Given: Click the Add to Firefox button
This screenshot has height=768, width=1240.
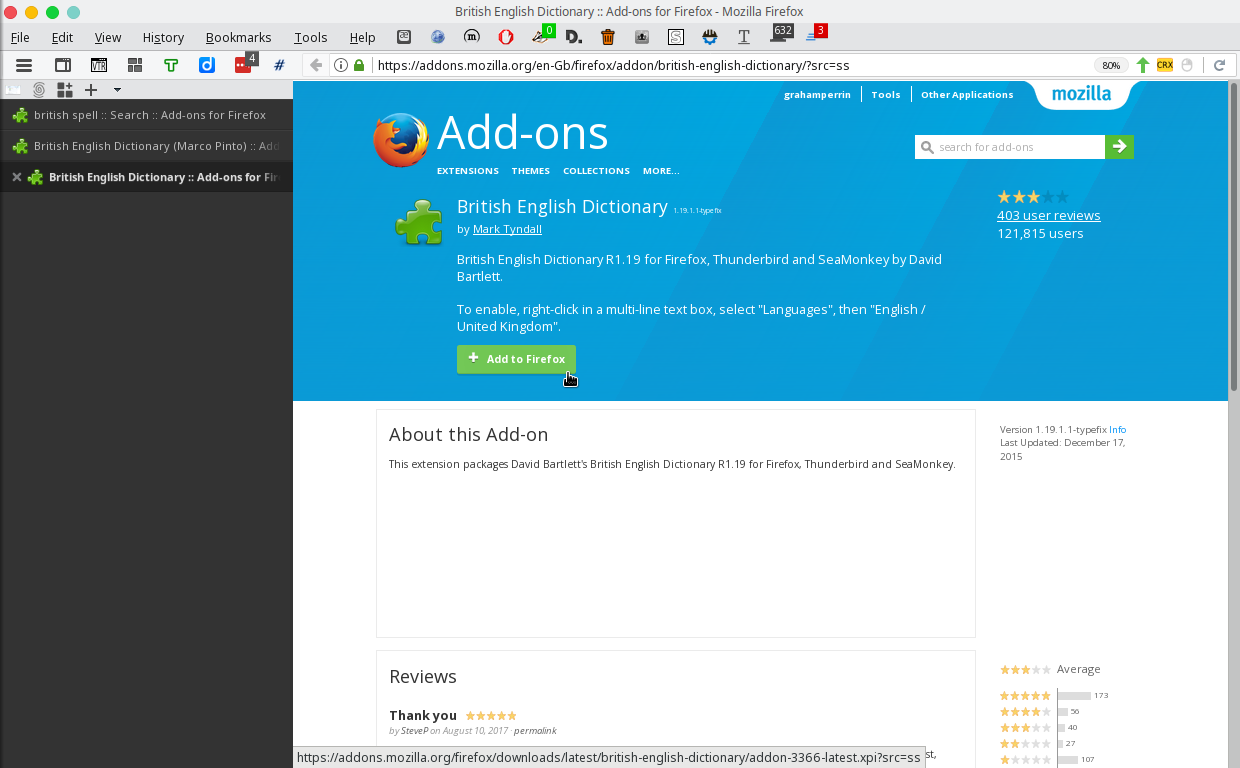Looking at the screenshot, I should point(516,359).
